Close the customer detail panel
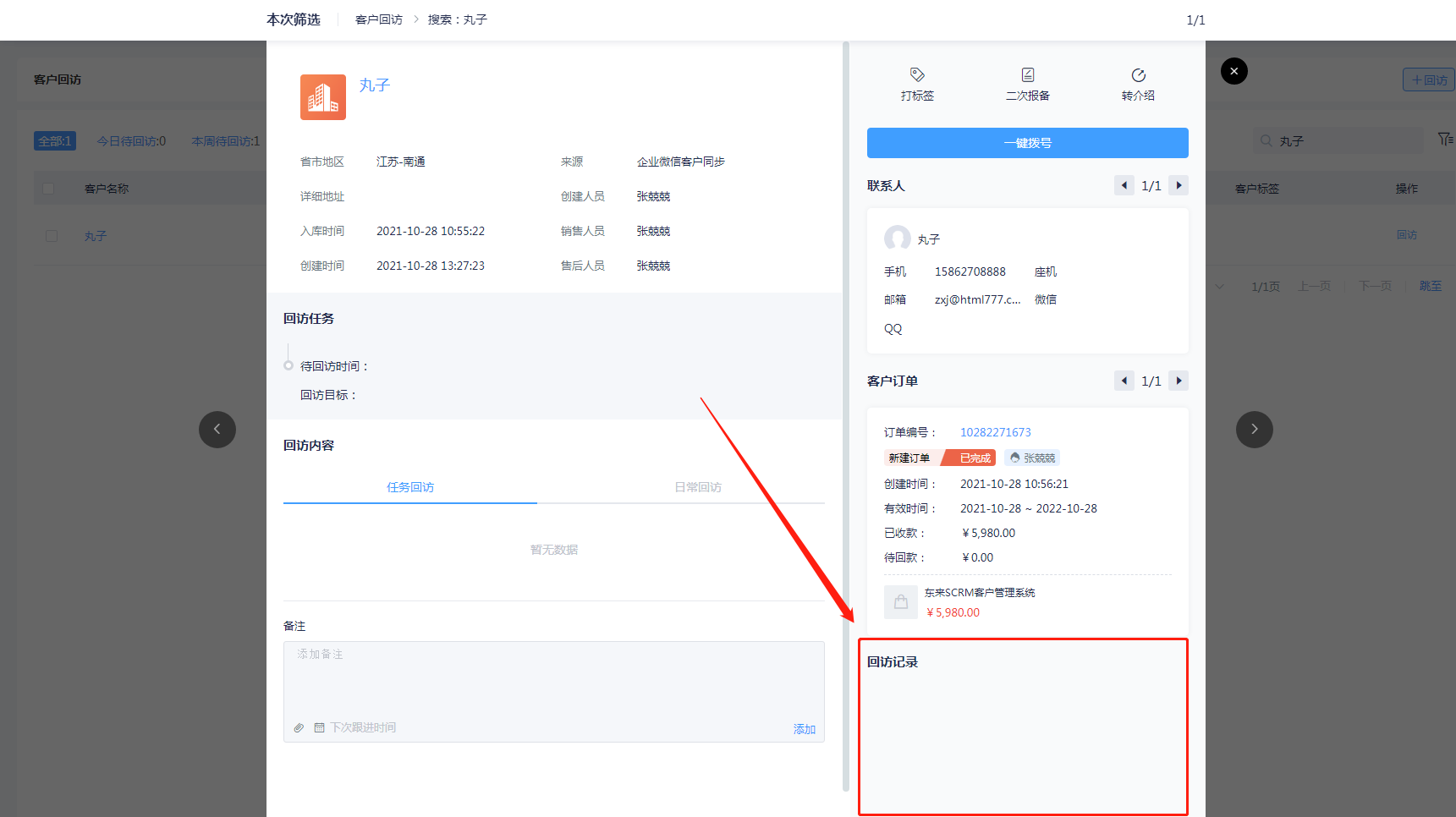 click(1234, 71)
